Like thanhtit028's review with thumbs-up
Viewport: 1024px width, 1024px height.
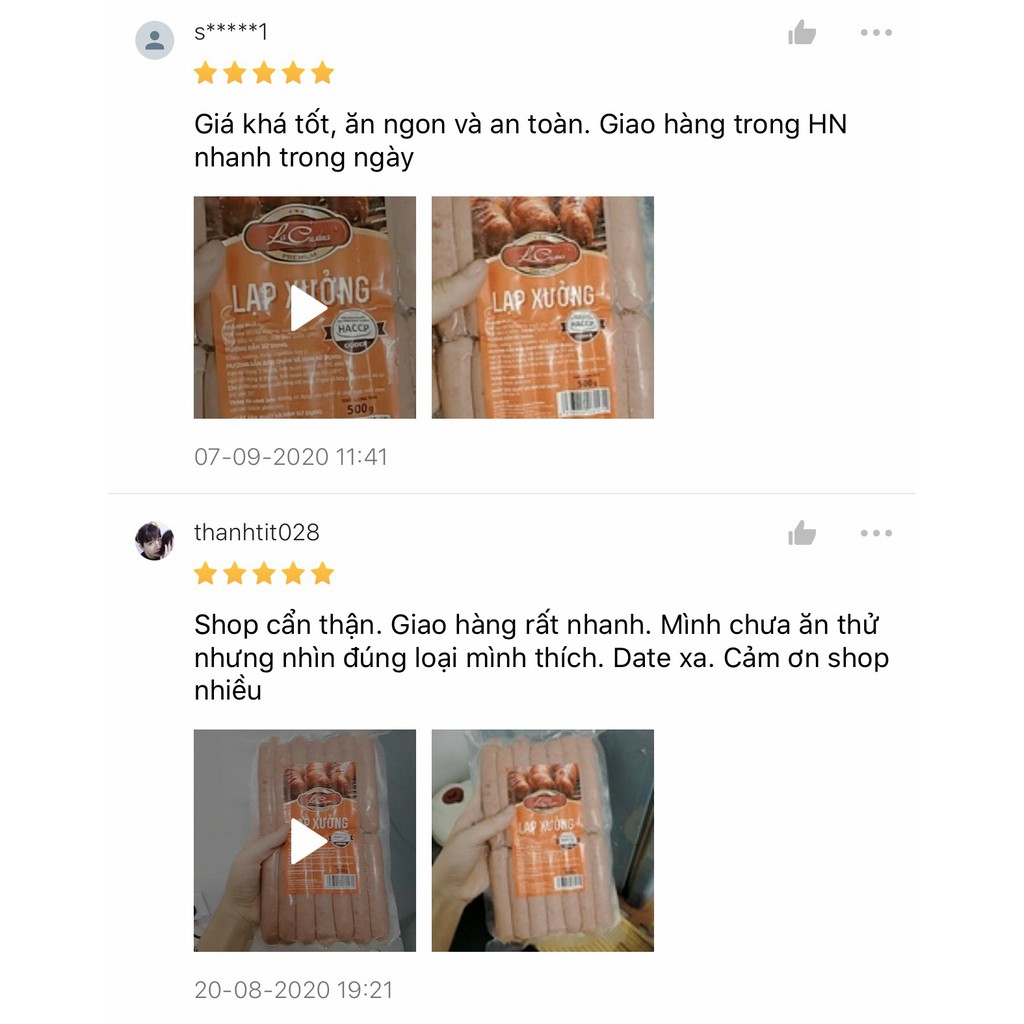[x=802, y=533]
